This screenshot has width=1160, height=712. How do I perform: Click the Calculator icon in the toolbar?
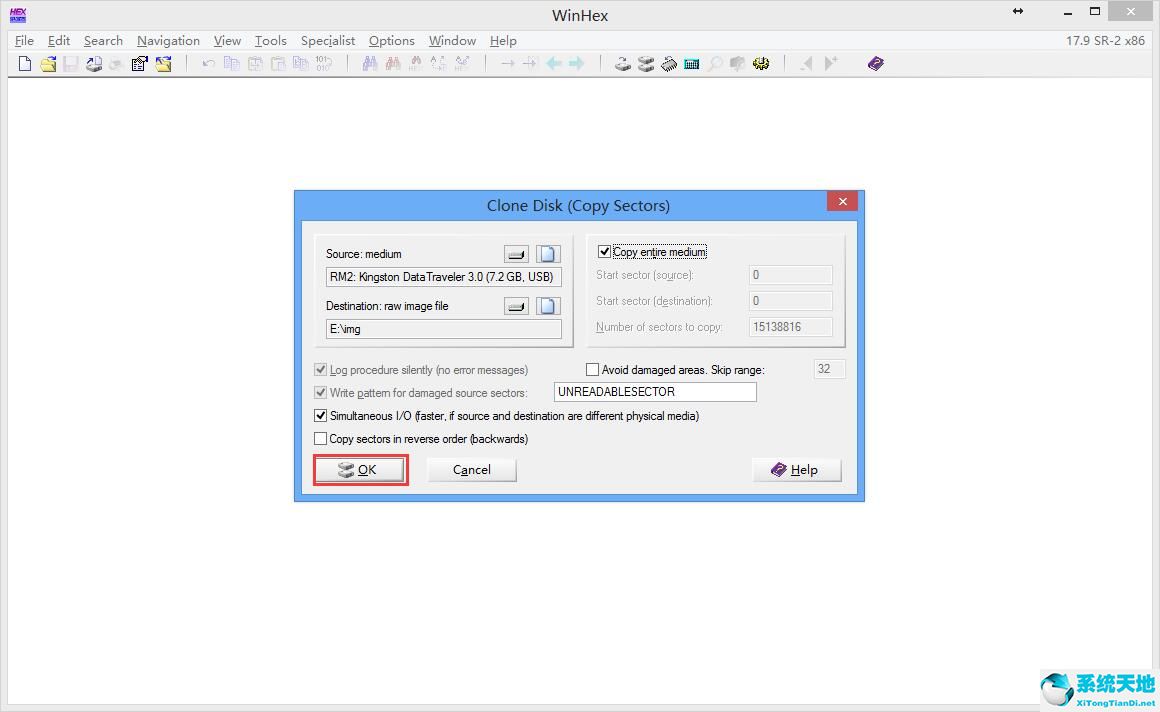point(691,64)
